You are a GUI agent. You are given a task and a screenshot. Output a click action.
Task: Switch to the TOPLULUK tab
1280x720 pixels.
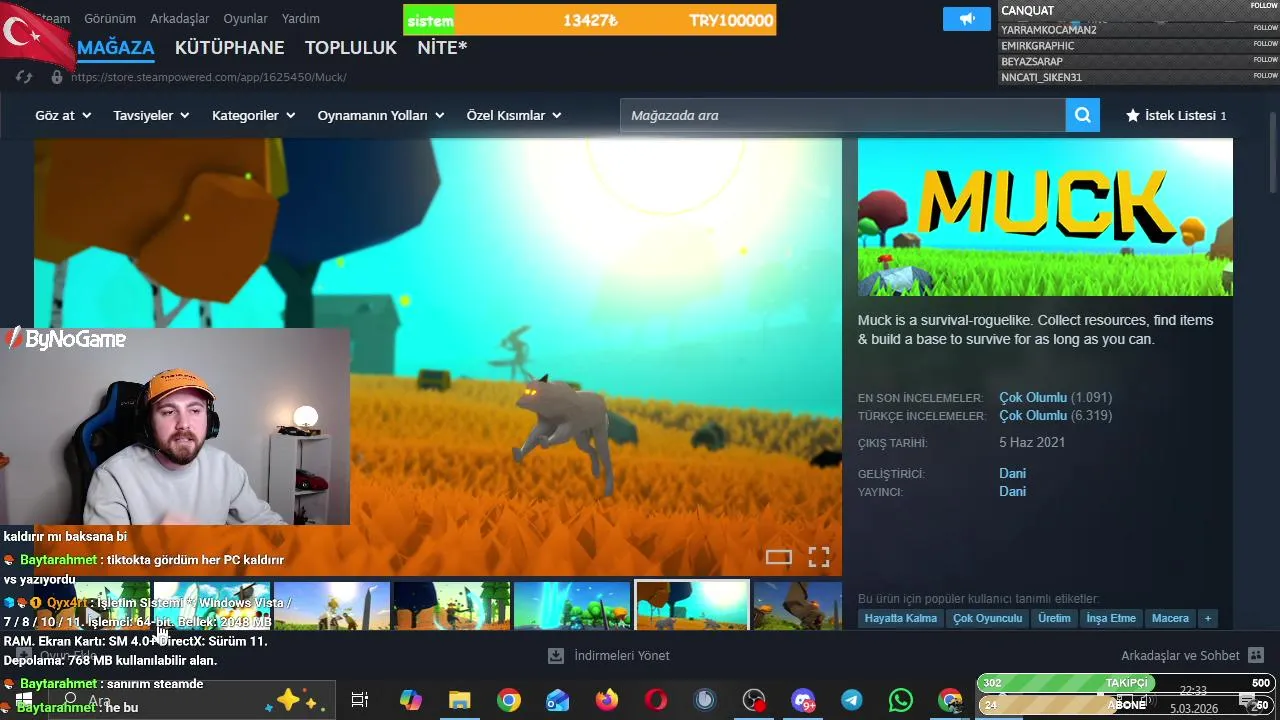(351, 48)
